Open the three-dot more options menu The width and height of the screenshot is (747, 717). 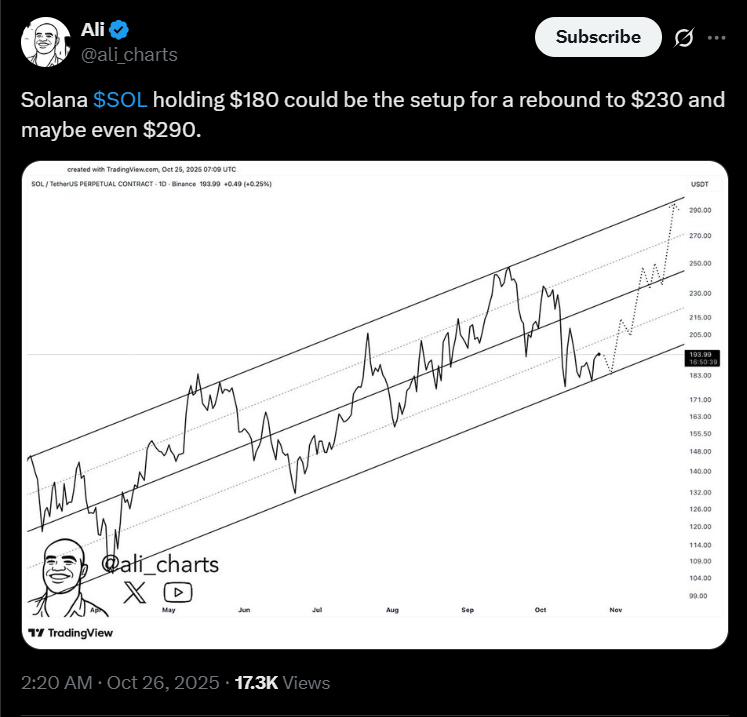pyautogui.click(x=717, y=37)
